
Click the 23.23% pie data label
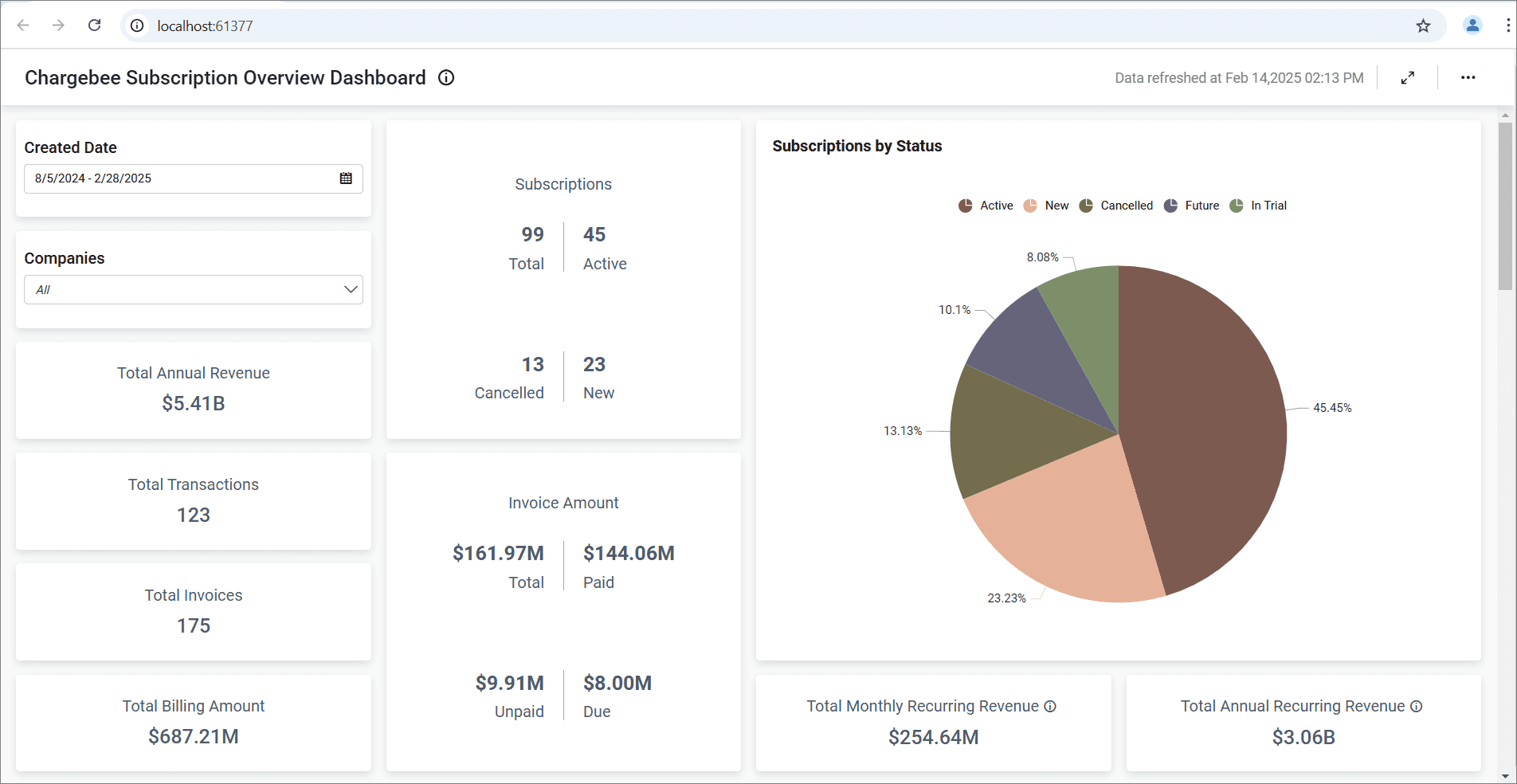point(1006,598)
